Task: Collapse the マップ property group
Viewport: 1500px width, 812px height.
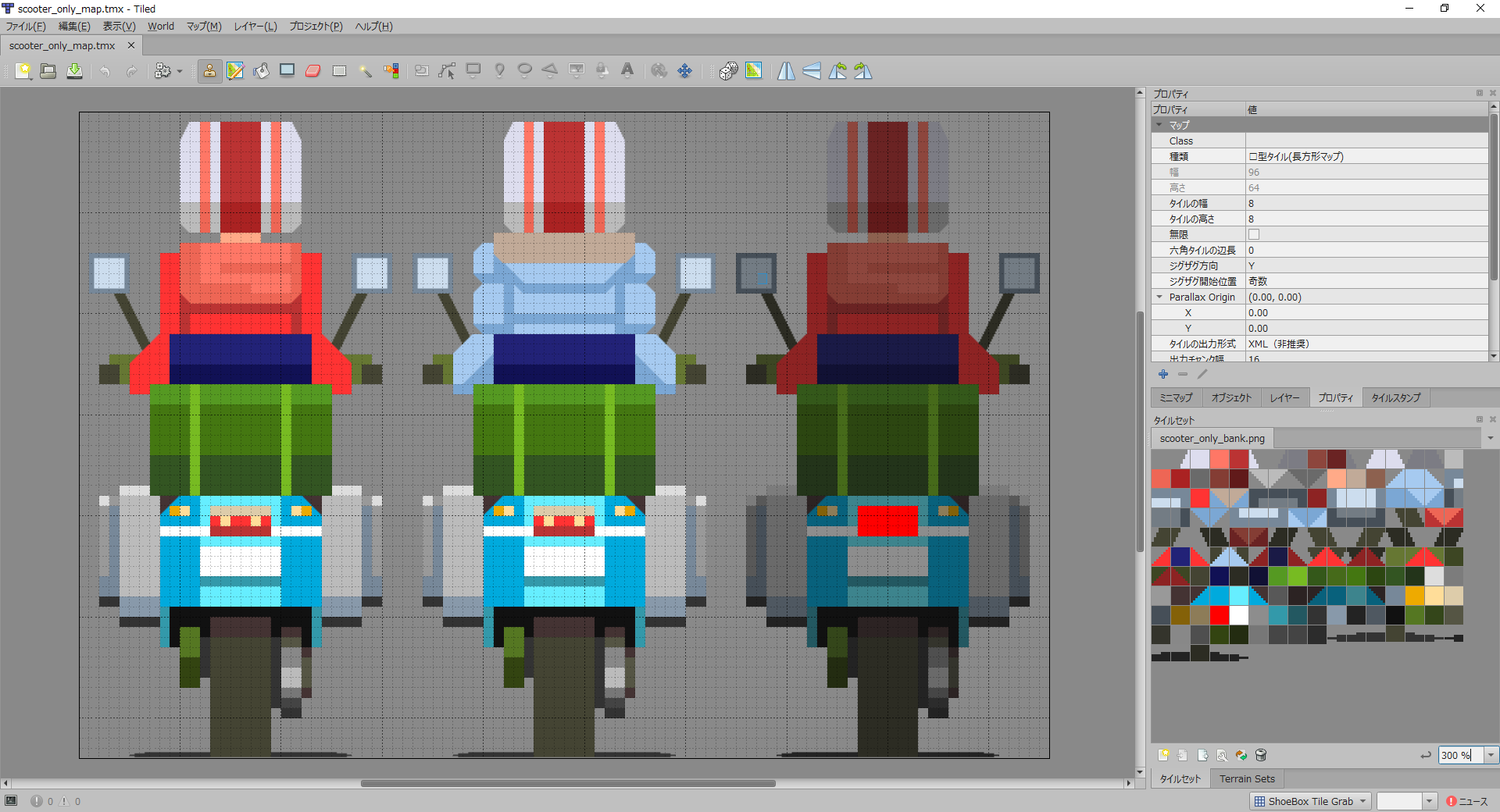Action: pos(1159,125)
